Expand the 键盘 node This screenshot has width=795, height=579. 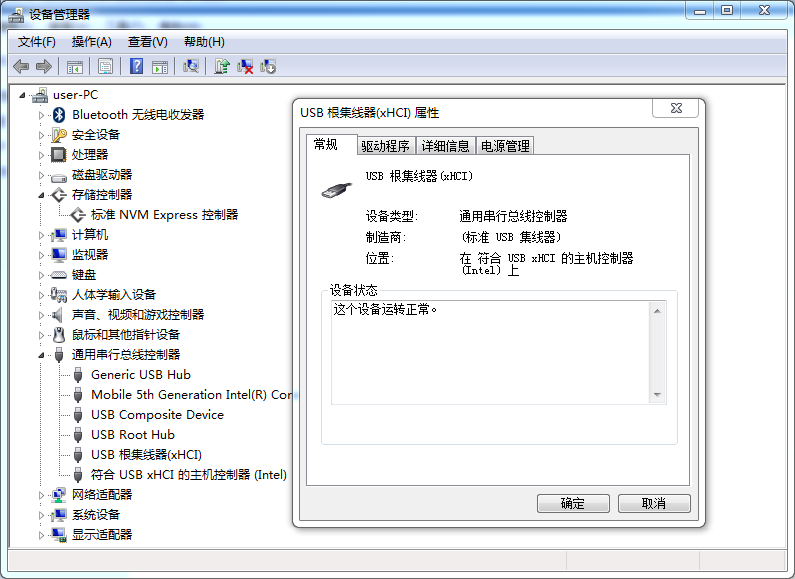[42, 275]
